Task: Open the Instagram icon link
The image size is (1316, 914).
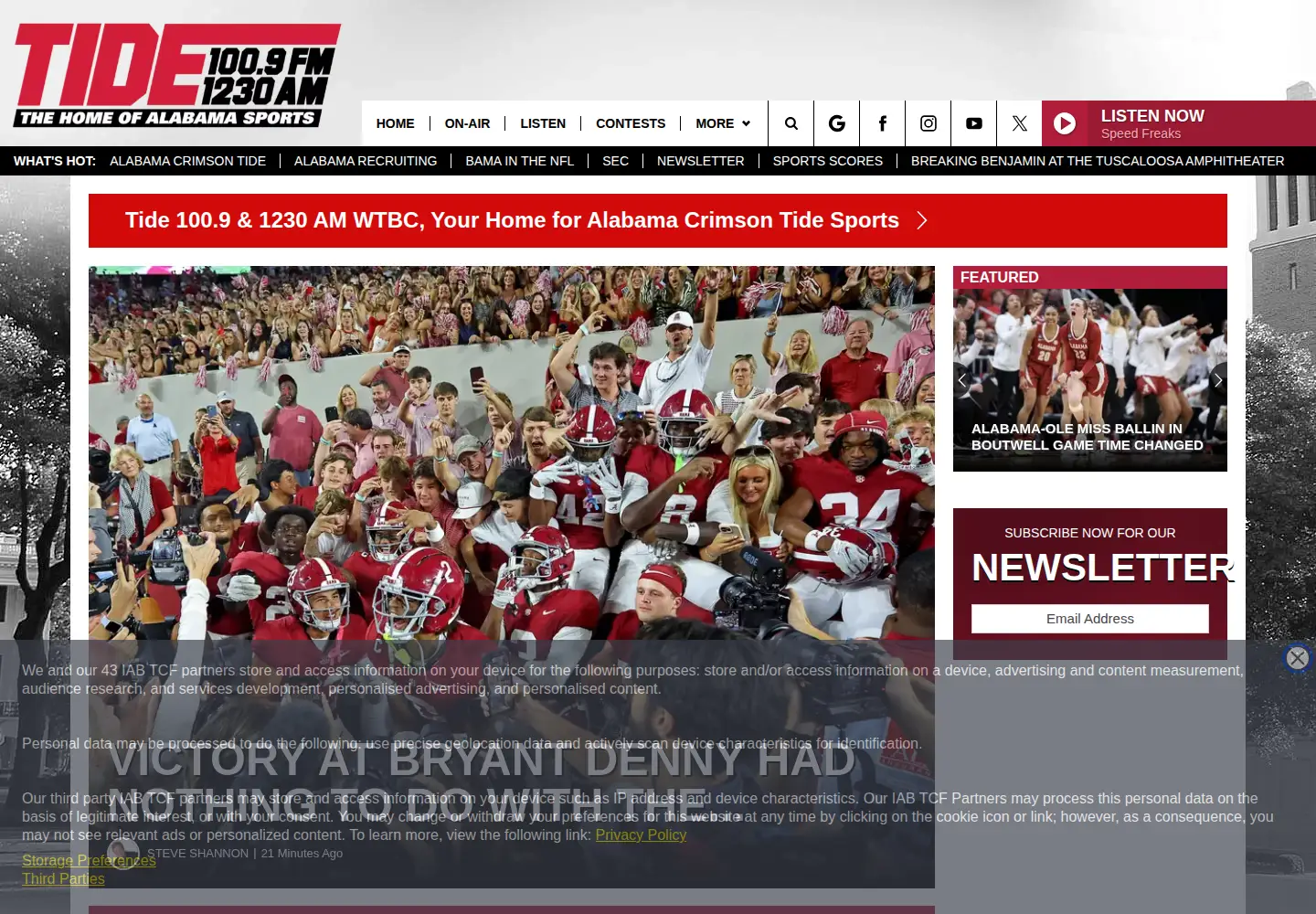Action: [929, 123]
